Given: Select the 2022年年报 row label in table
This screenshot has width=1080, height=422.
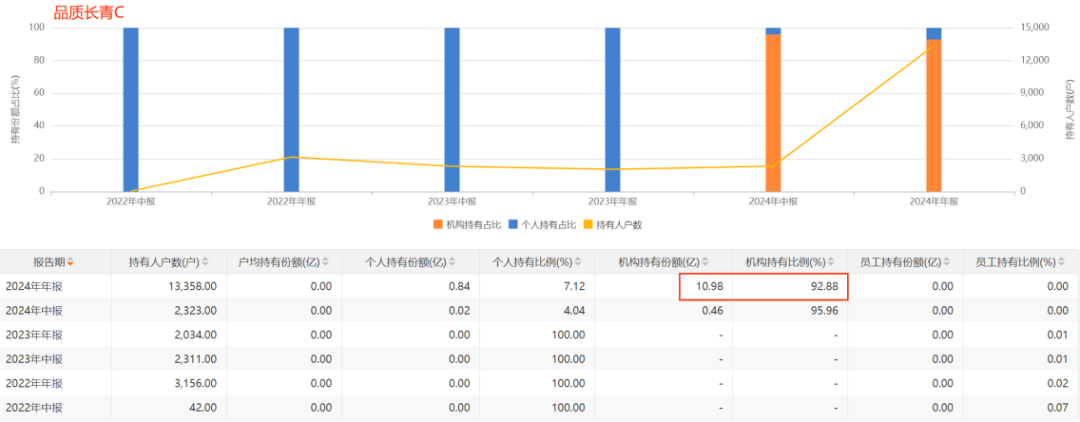Looking at the screenshot, I should pyautogui.click(x=34, y=383).
